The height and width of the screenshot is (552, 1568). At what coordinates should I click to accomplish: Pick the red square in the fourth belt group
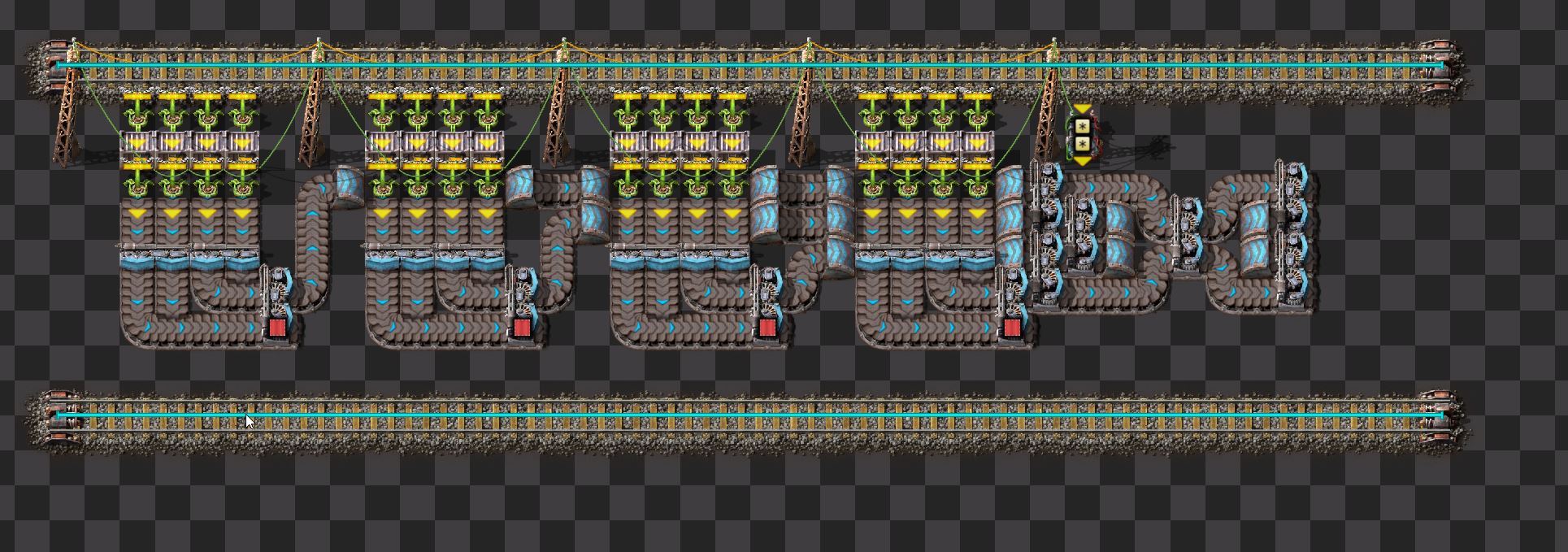[1012, 328]
